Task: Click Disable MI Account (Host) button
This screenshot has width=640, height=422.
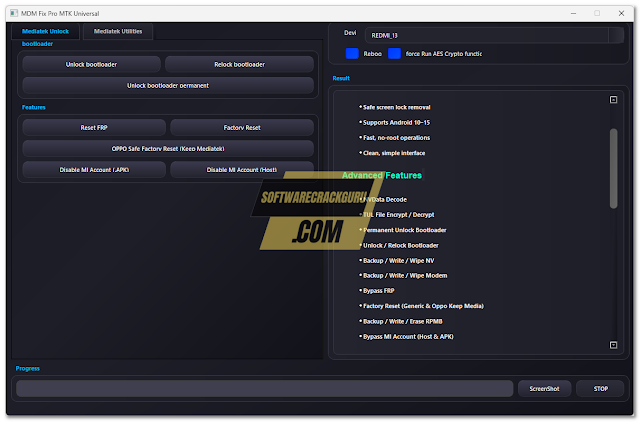Action: (x=241, y=169)
